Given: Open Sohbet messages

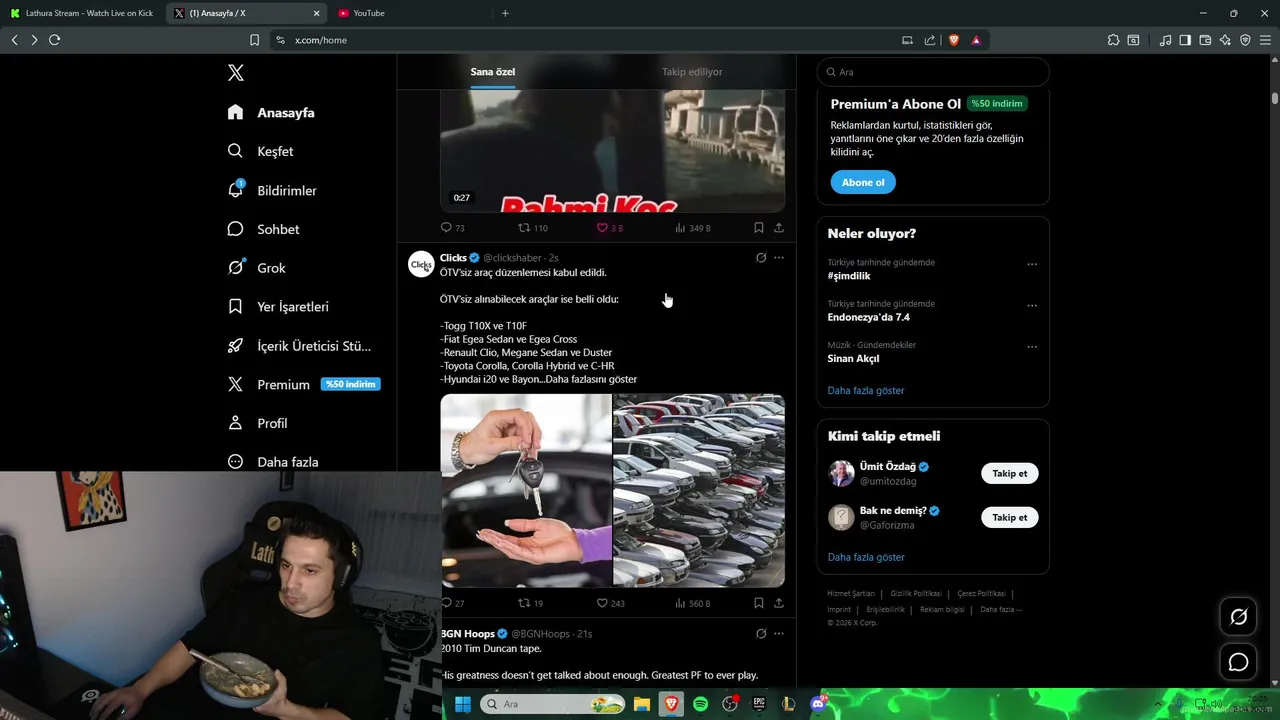Looking at the screenshot, I should coord(263,229).
